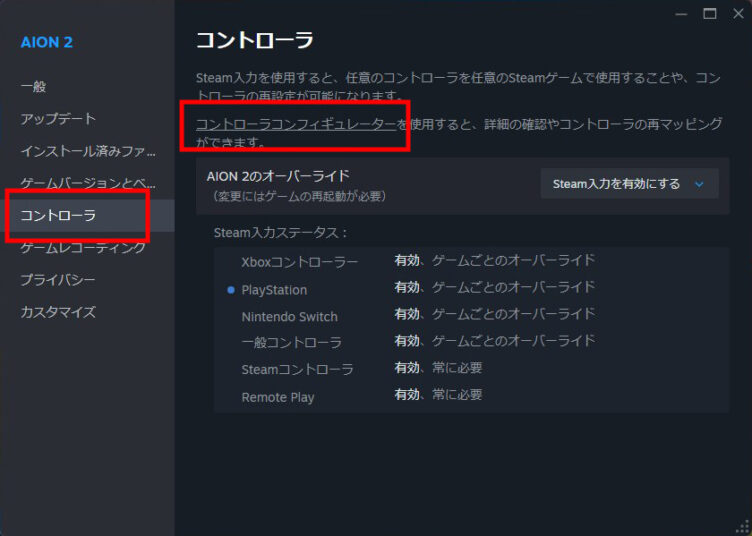Click the window resize grip in the corner
The image size is (752, 536).
742,527
